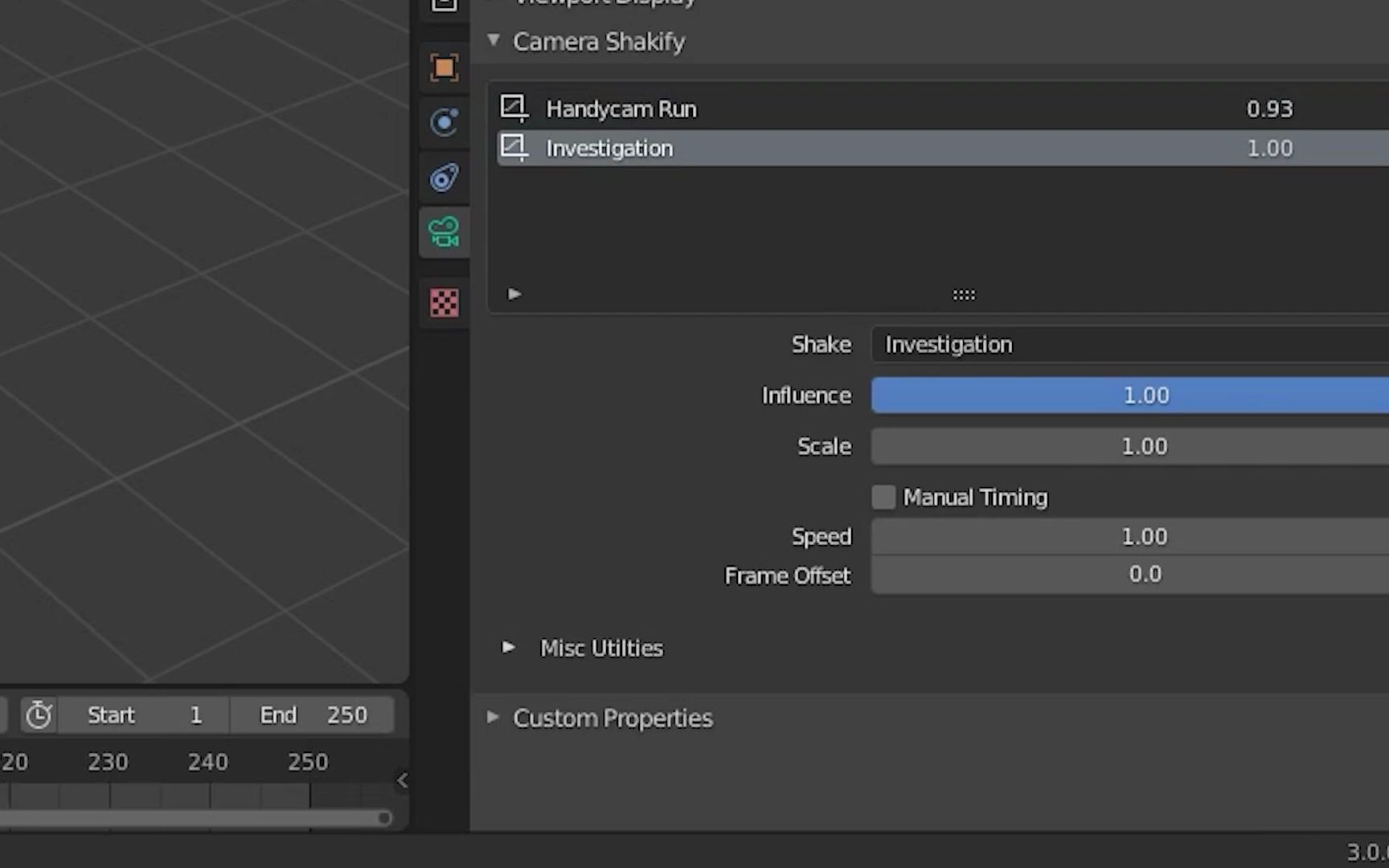Image resolution: width=1389 pixels, height=868 pixels.
Task: Select the Handycam Run shake entry
Action: click(943, 108)
